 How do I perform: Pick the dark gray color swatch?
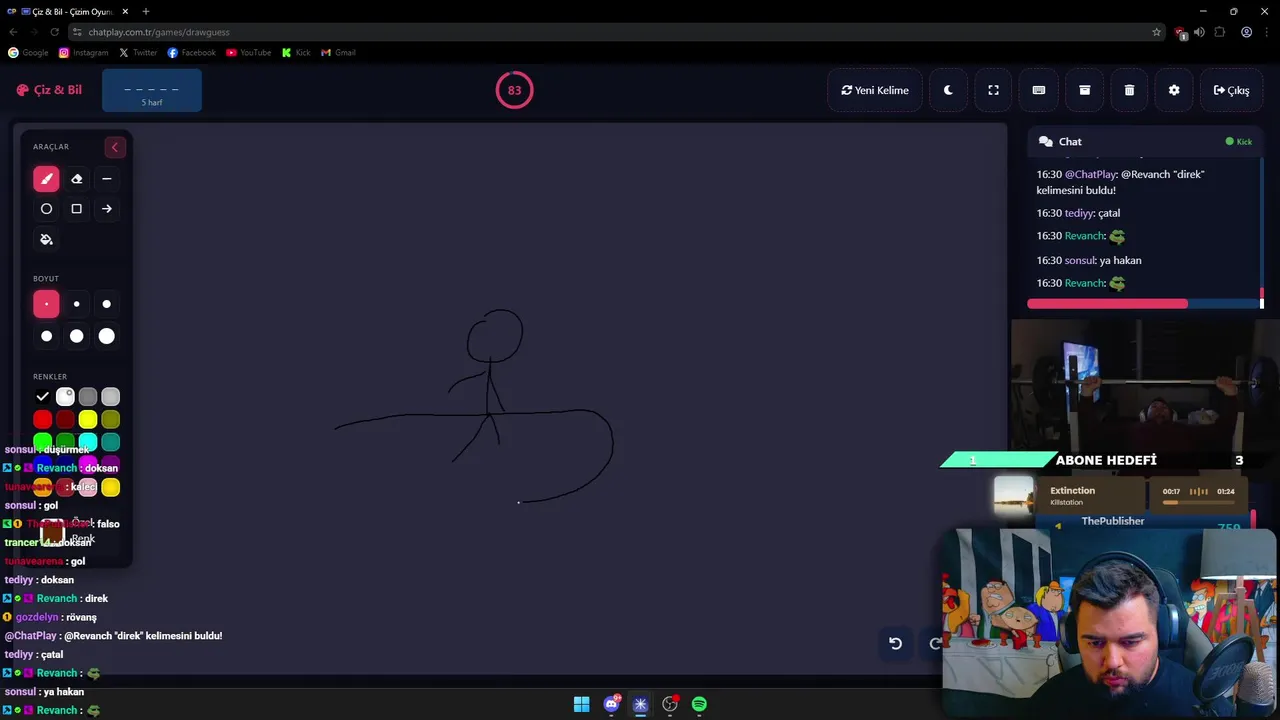(x=88, y=397)
